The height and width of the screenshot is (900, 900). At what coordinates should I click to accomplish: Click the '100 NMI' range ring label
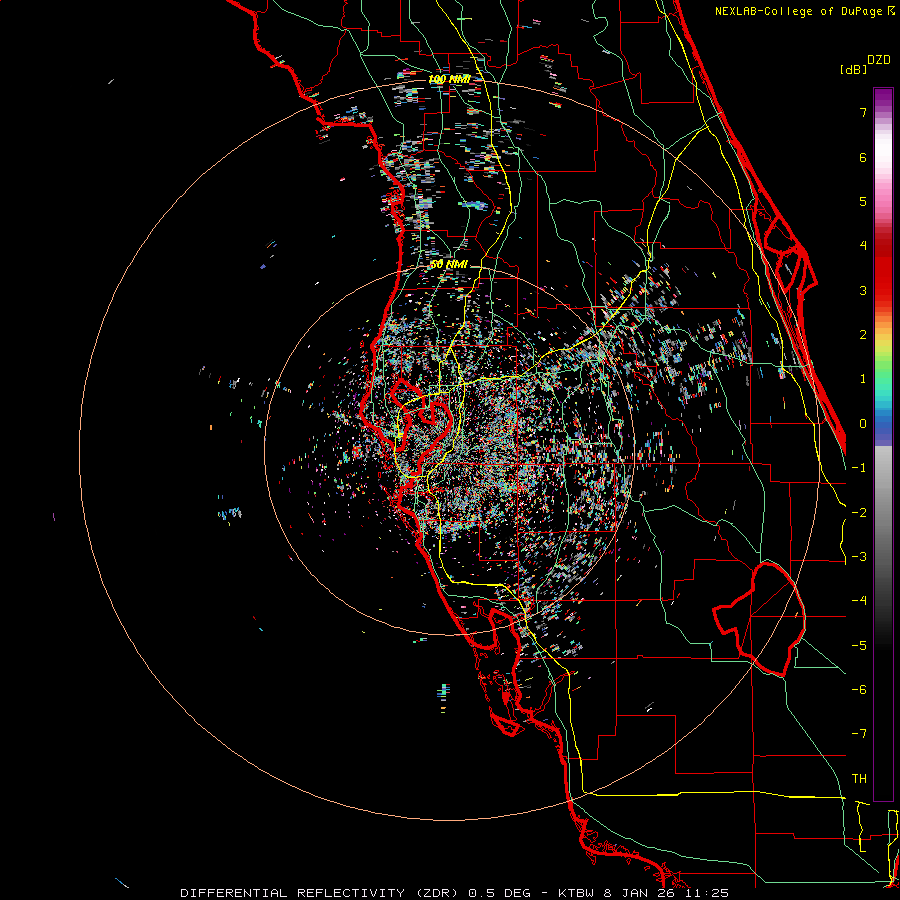coord(449,79)
